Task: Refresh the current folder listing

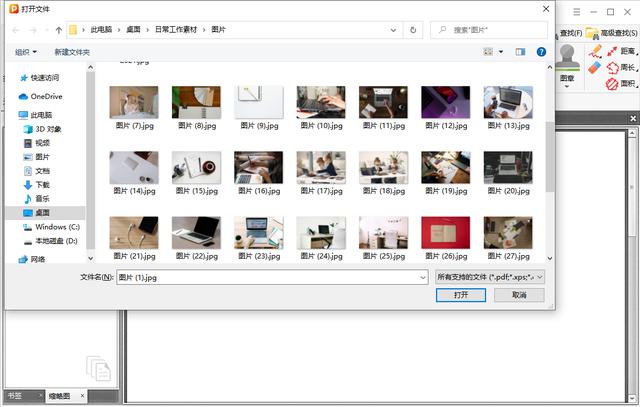Action: coord(413,30)
